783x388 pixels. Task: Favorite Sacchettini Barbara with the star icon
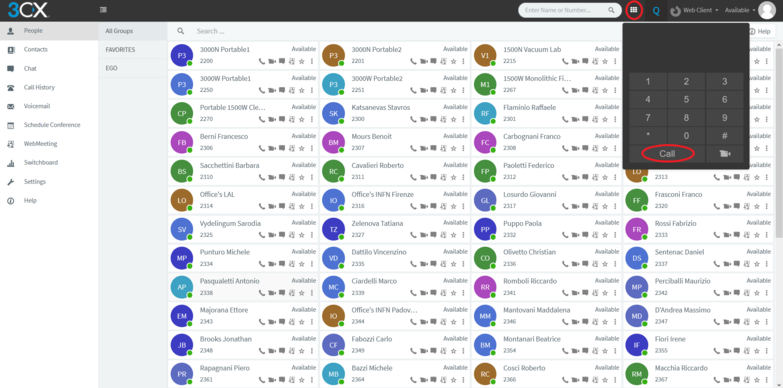[x=302, y=177]
